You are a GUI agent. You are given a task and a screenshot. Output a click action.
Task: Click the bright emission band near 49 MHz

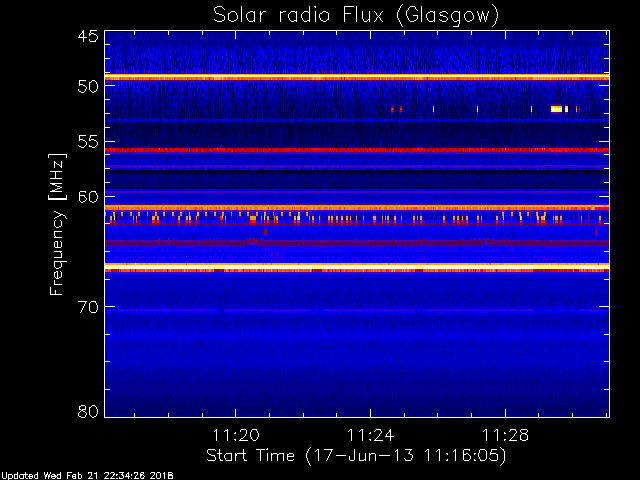tap(357, 78)
